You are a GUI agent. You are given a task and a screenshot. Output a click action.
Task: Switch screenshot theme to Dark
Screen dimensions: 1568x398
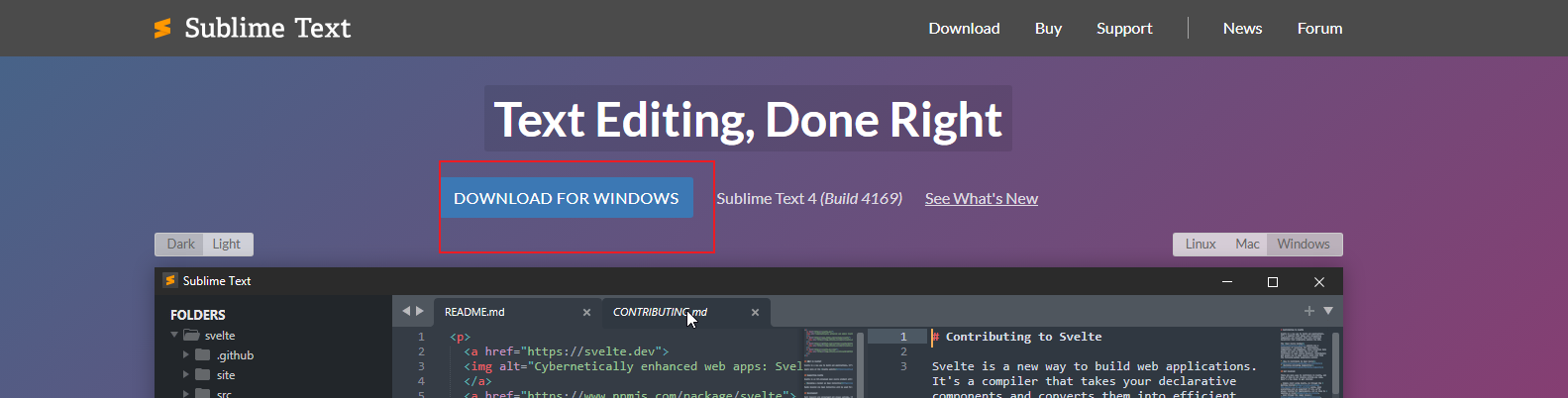click(180, 244)
